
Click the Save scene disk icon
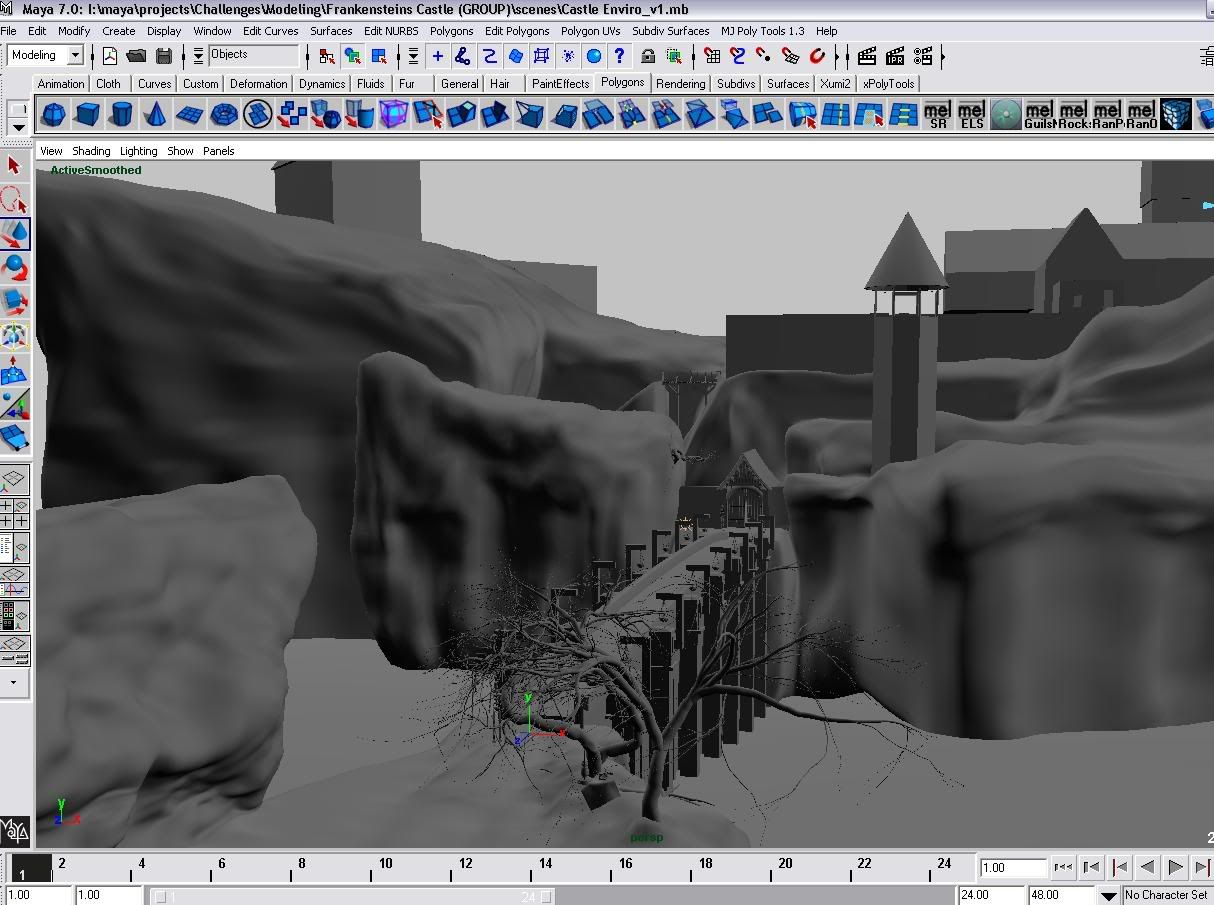click(x=164, y=56)
